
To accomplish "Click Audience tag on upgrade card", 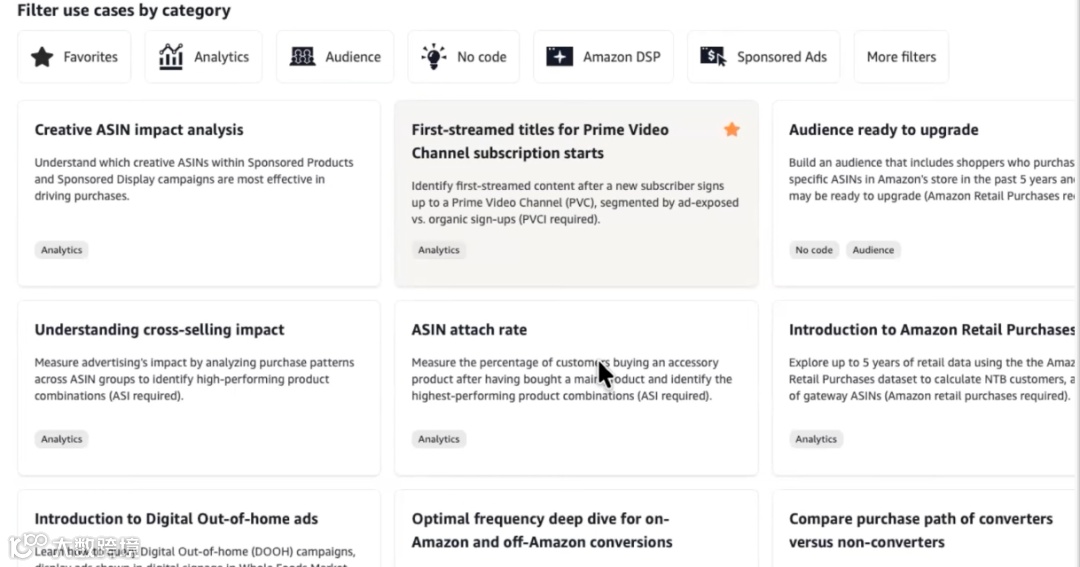I will 873,250.
